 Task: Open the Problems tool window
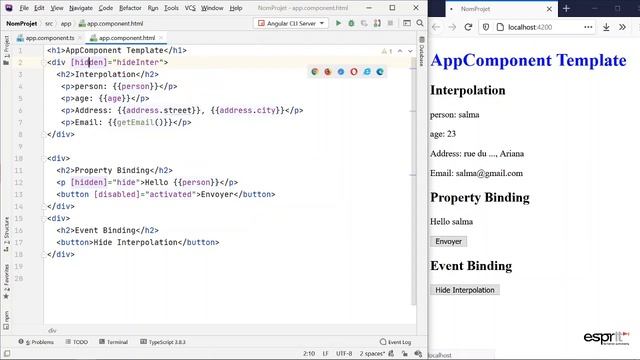pos(36,342)
